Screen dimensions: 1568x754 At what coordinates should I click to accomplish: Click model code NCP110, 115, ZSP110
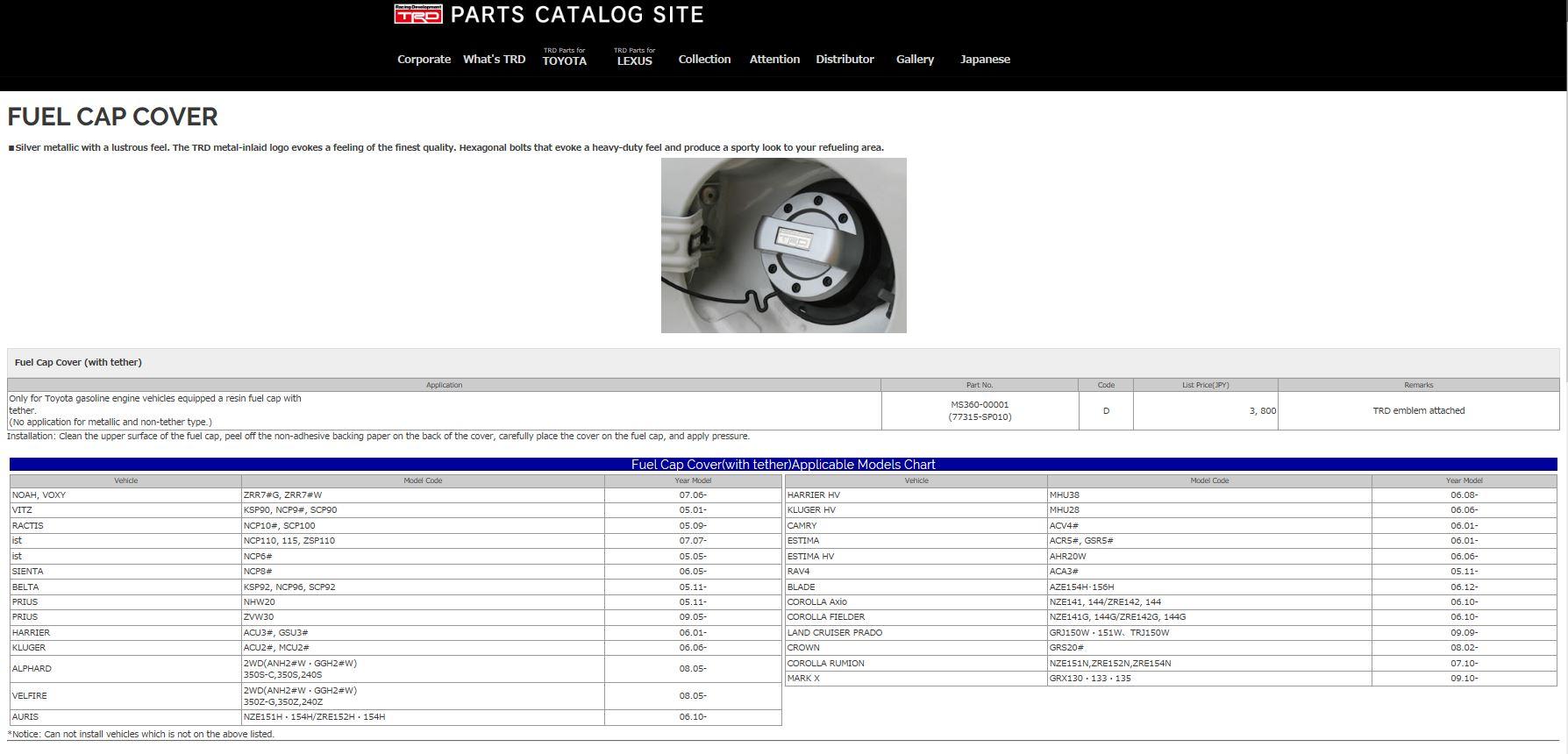click(x=289, y=541)
